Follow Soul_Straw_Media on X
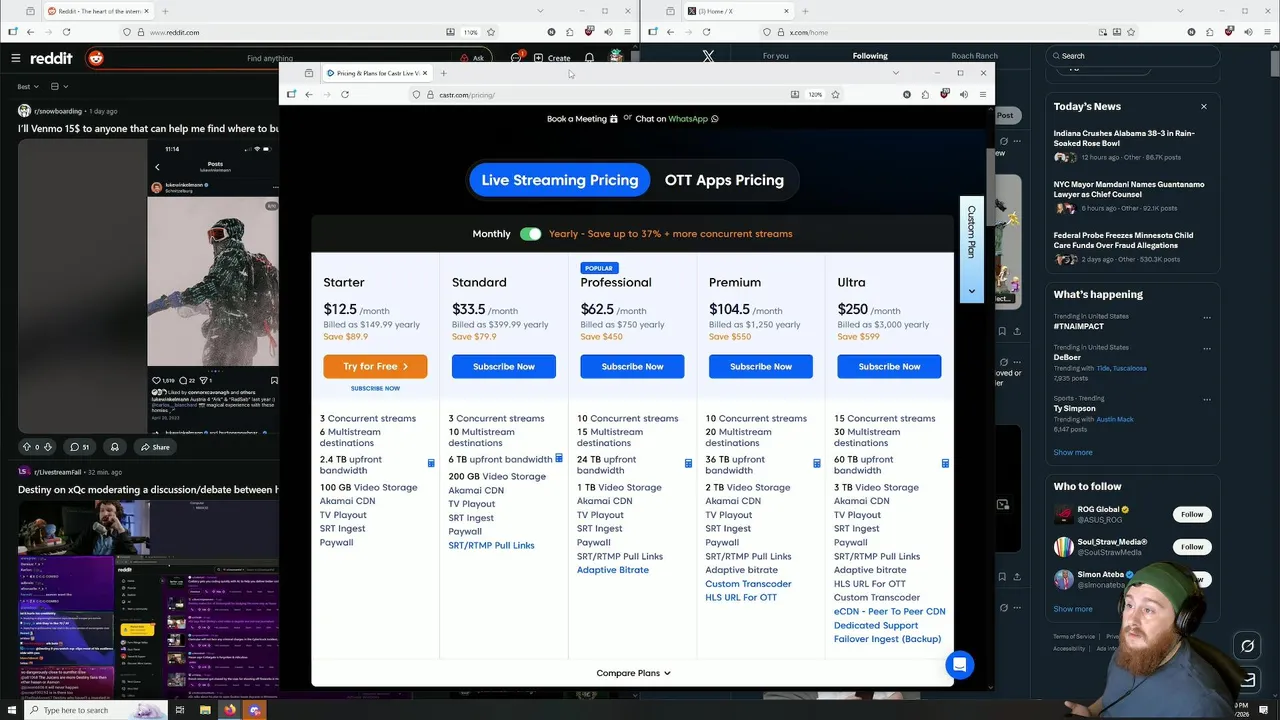The height and width of the screenshot is (720, 1280). pos(1192,547)
